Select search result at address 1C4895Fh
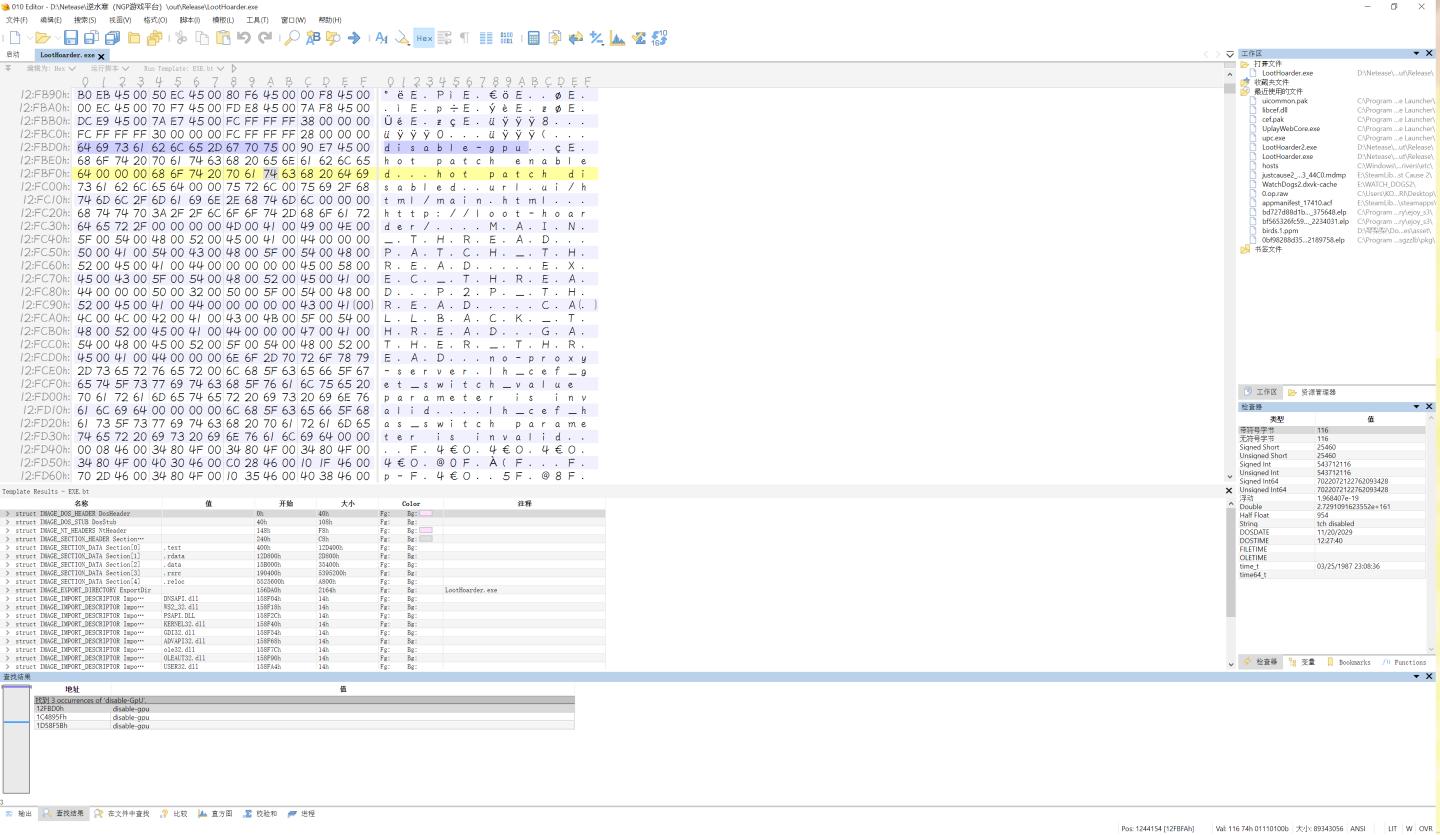The width and height of the screenshot is (1440, 835). point(52,717)
